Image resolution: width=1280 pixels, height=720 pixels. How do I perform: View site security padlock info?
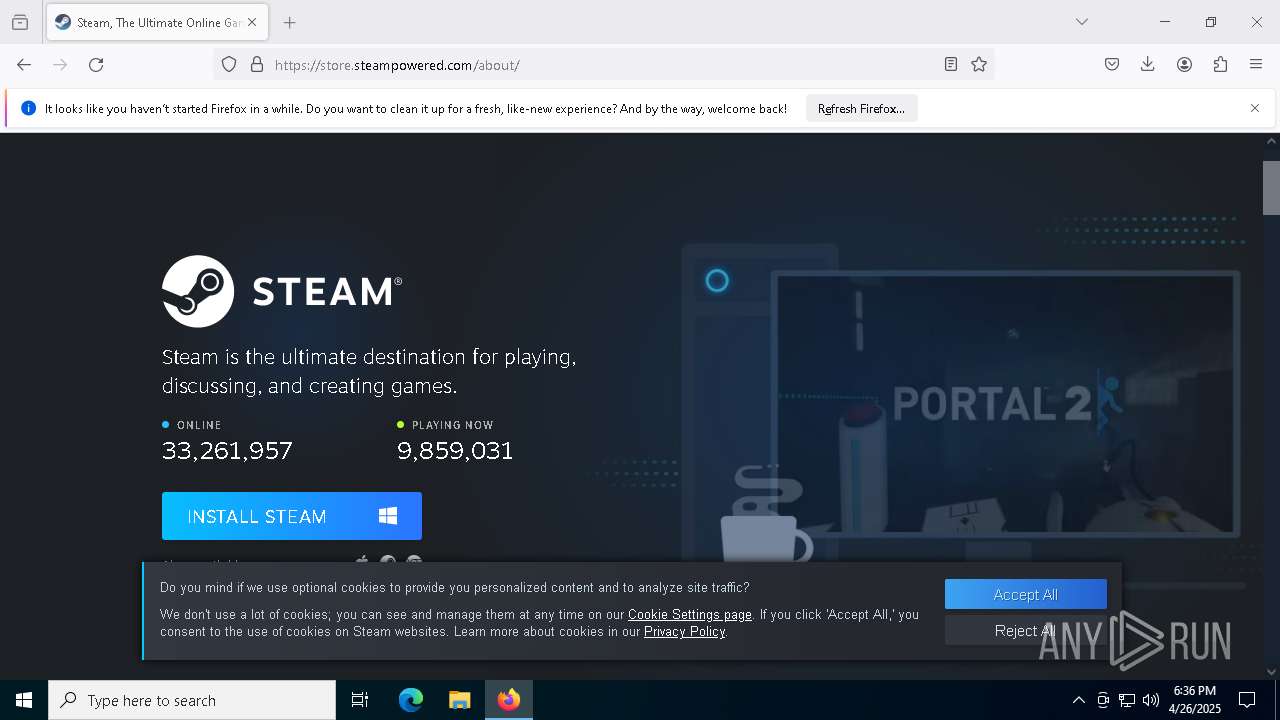pyautogui.click(x=257, y=65)
